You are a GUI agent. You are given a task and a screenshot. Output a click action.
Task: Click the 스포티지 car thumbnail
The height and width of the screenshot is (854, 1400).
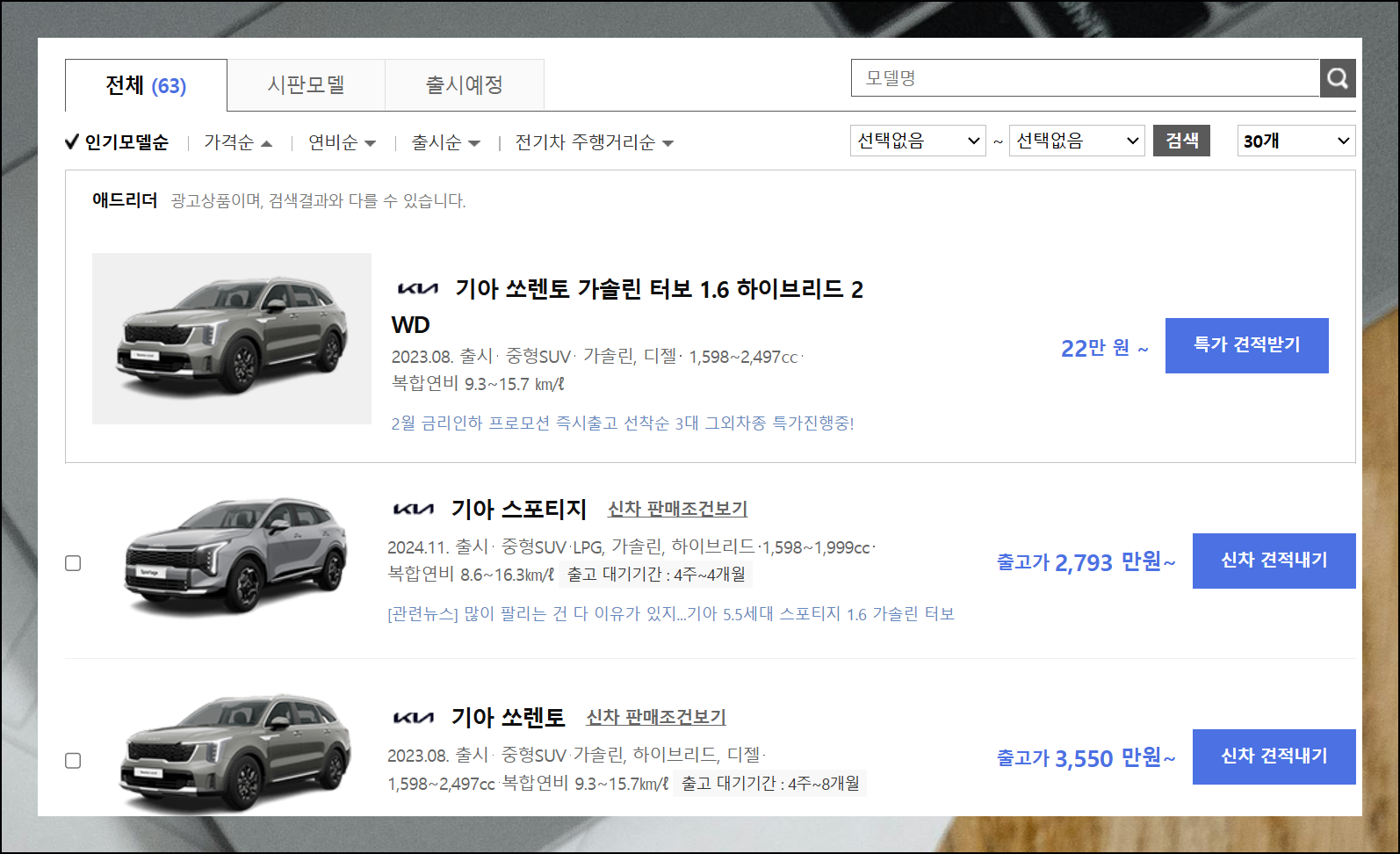(x=235, y=556)
